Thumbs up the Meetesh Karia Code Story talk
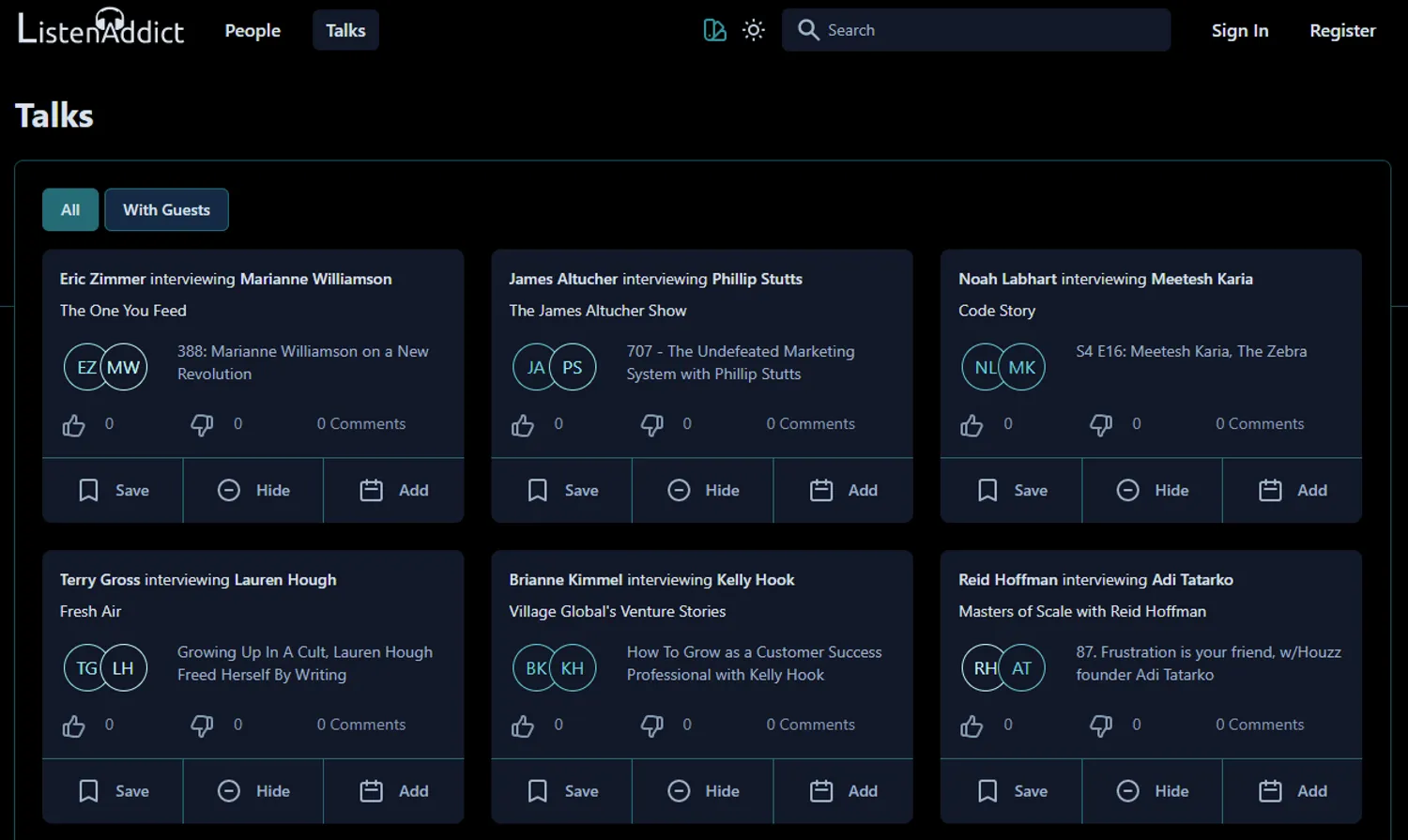 coord(972,425)
